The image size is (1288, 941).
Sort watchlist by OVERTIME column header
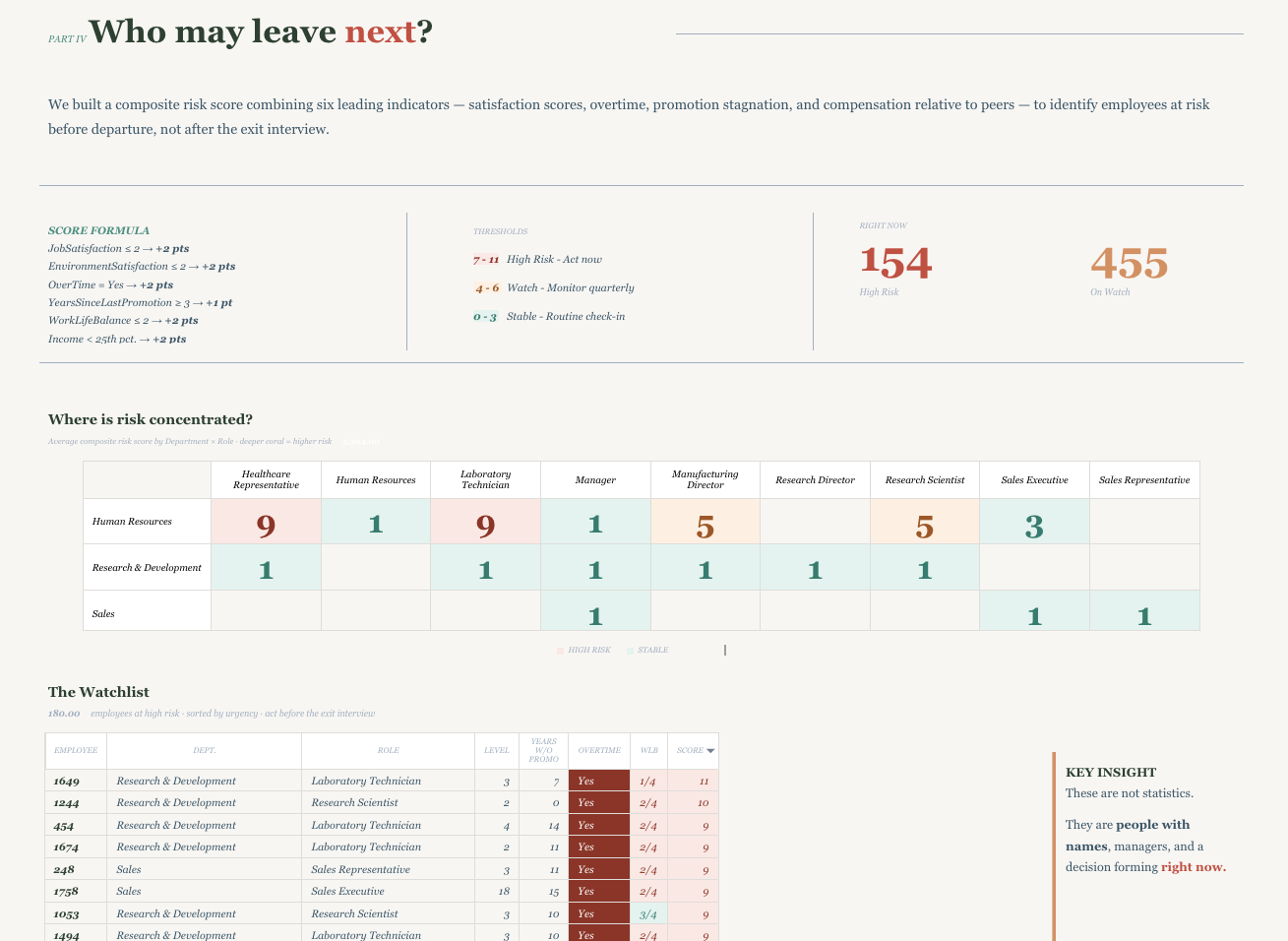pyautogui.click(x=599, y=751)
